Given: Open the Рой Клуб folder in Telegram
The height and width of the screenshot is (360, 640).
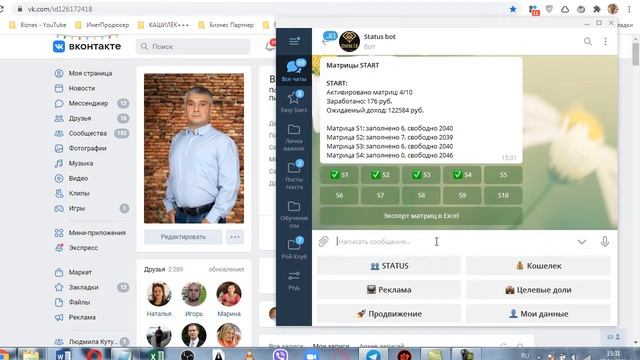Looking at the screenshot, I should (x=294, y=248).
